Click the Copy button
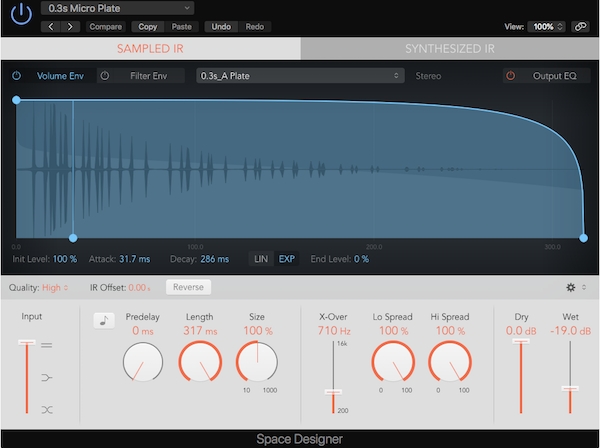The image size is (600, 448). point(148,26)
